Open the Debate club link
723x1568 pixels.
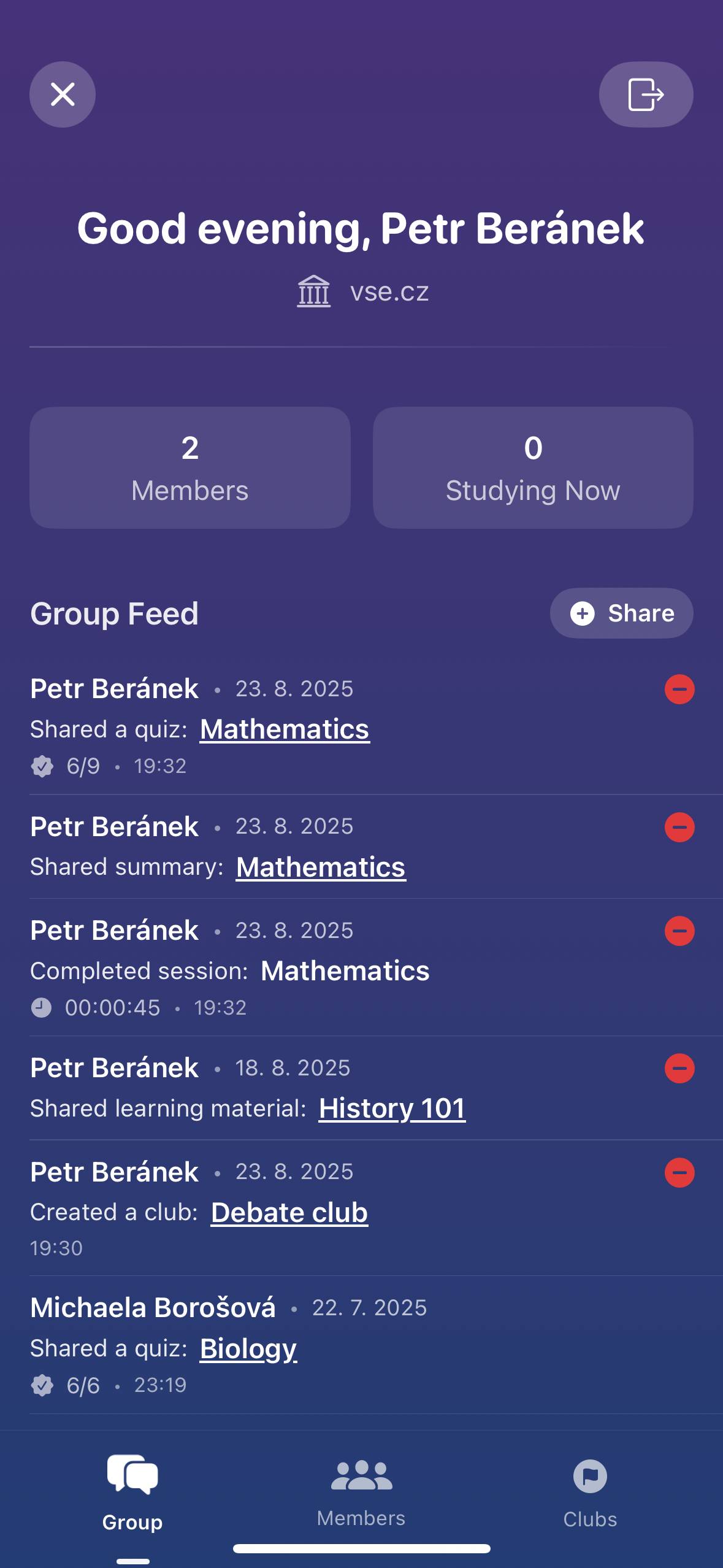[x=289, y=1213]
